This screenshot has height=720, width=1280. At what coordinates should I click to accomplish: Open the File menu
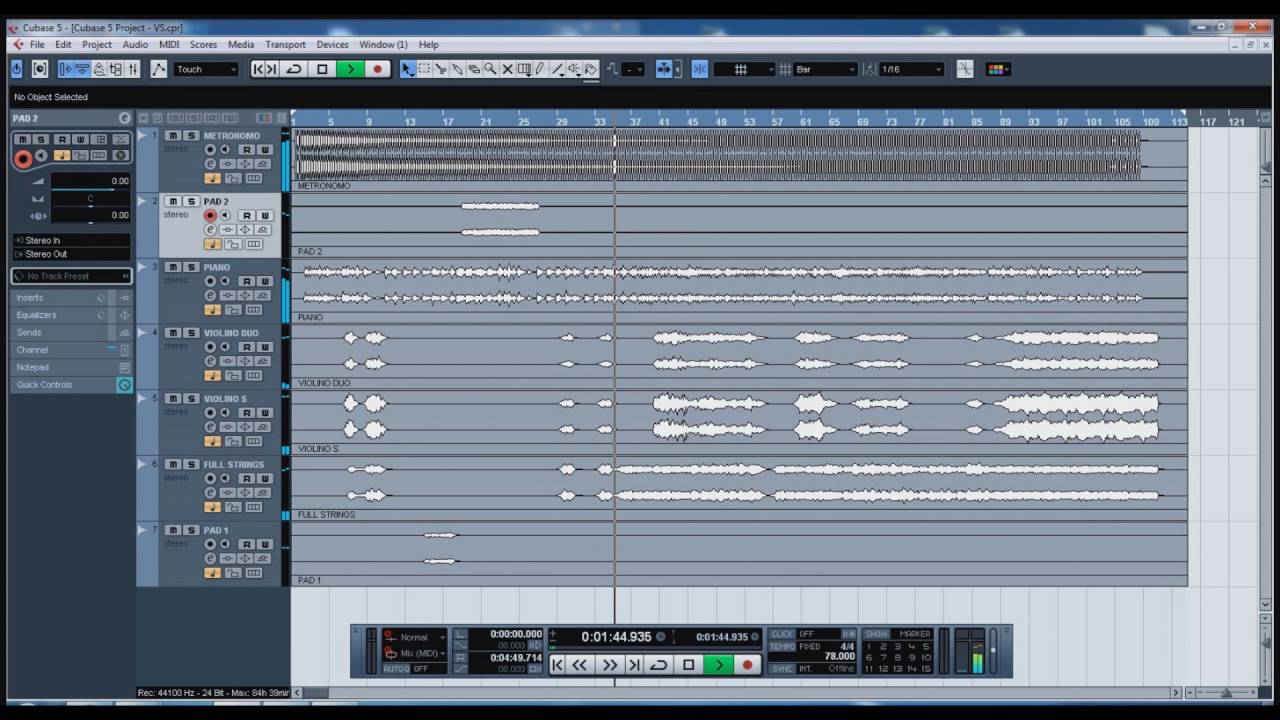pyautogui.click(x=37, y=45)
